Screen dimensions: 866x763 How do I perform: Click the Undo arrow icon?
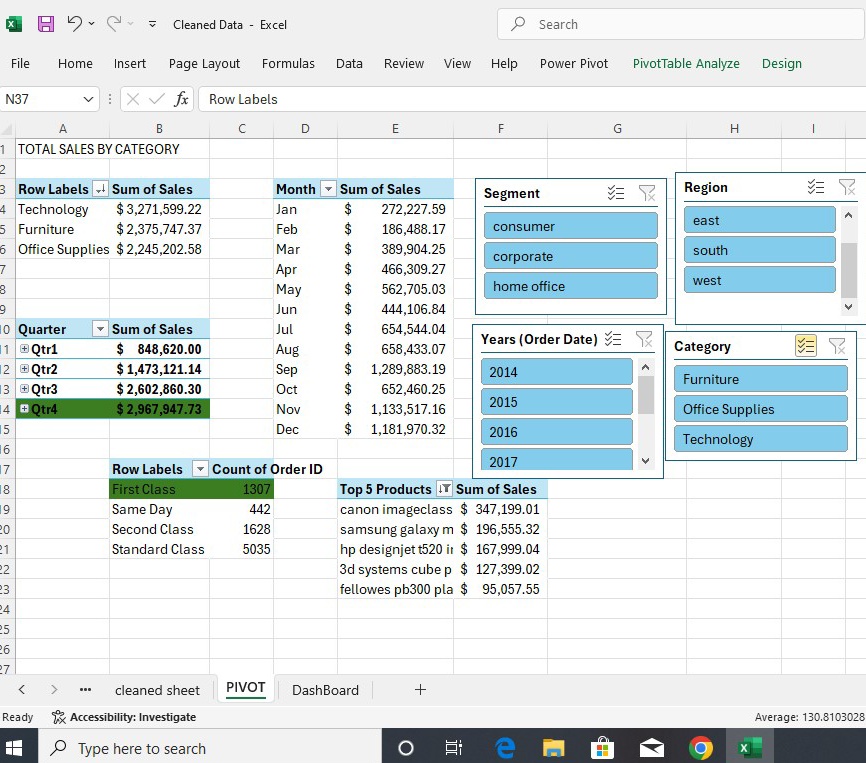point(75,23)
